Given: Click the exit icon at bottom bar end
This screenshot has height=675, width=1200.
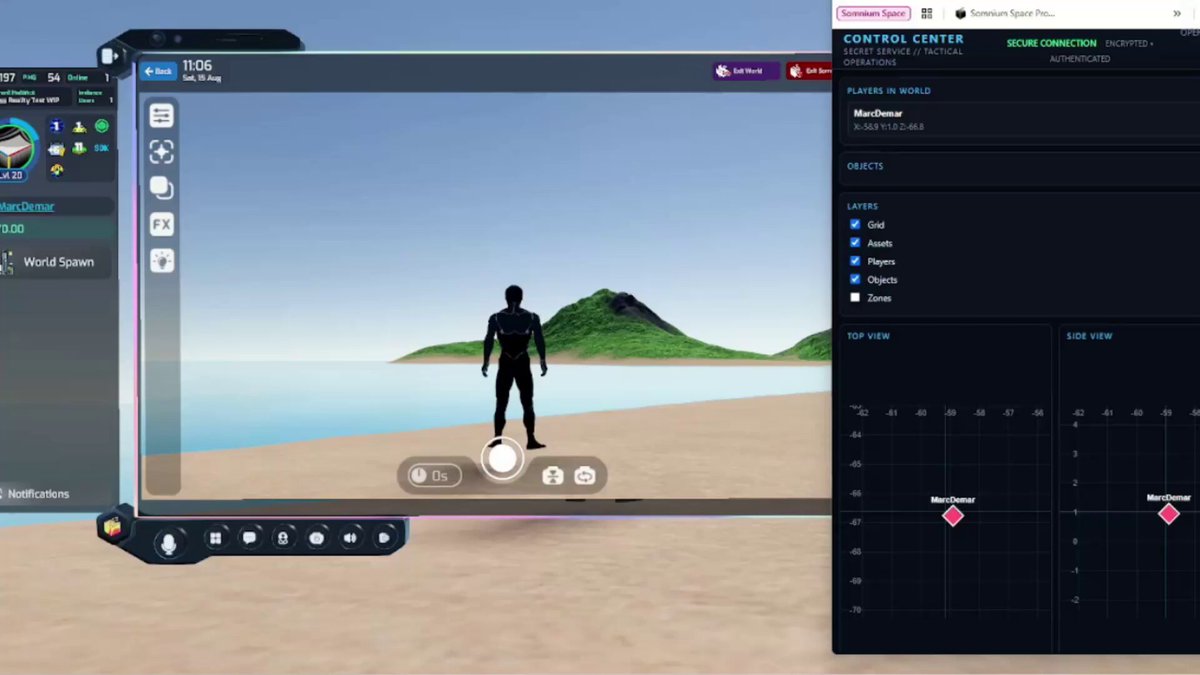Looking at the screenshot, I should click(x=384, y=538).
